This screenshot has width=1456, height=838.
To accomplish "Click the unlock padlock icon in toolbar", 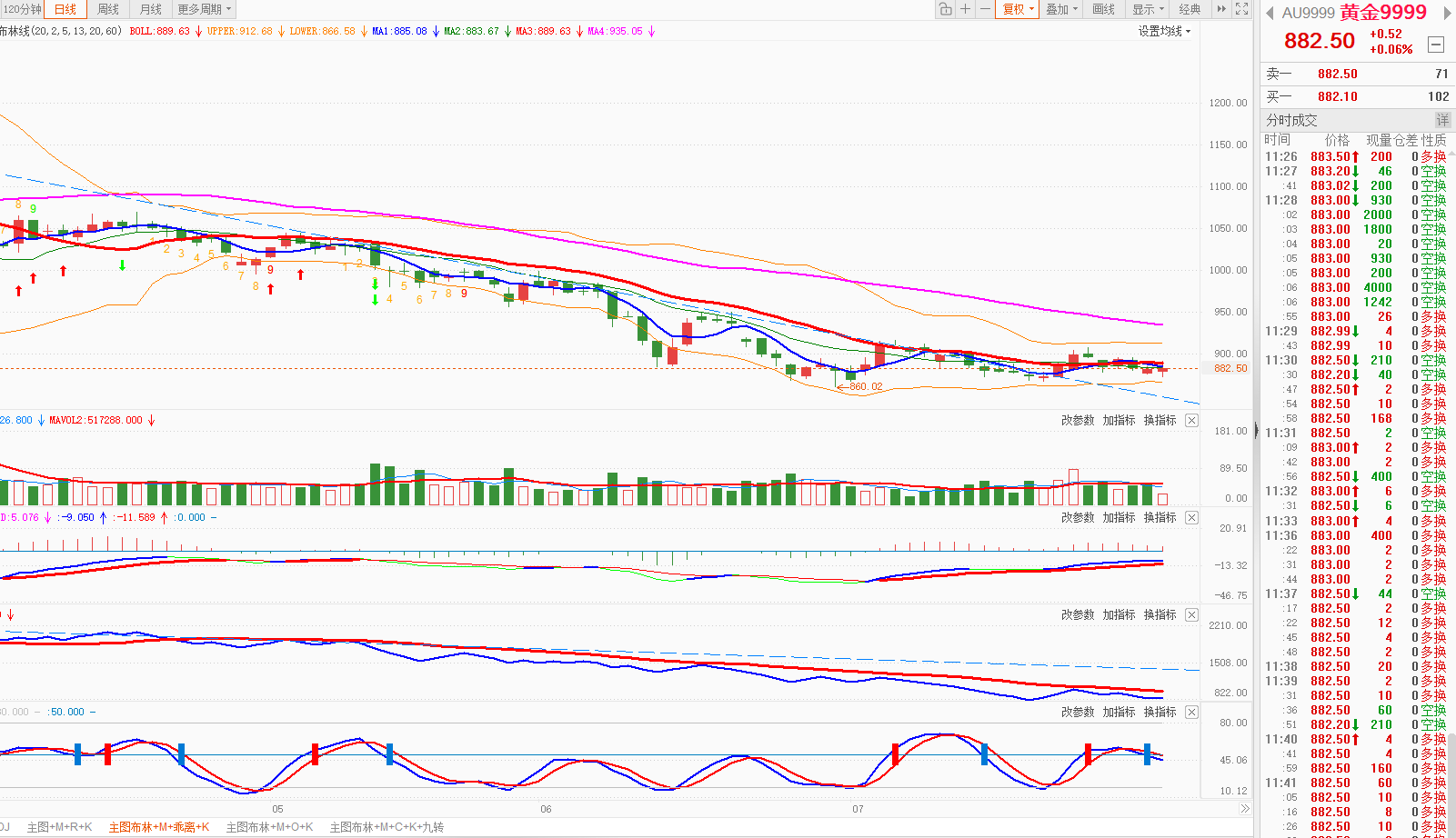I will click(x=946, y=9).
